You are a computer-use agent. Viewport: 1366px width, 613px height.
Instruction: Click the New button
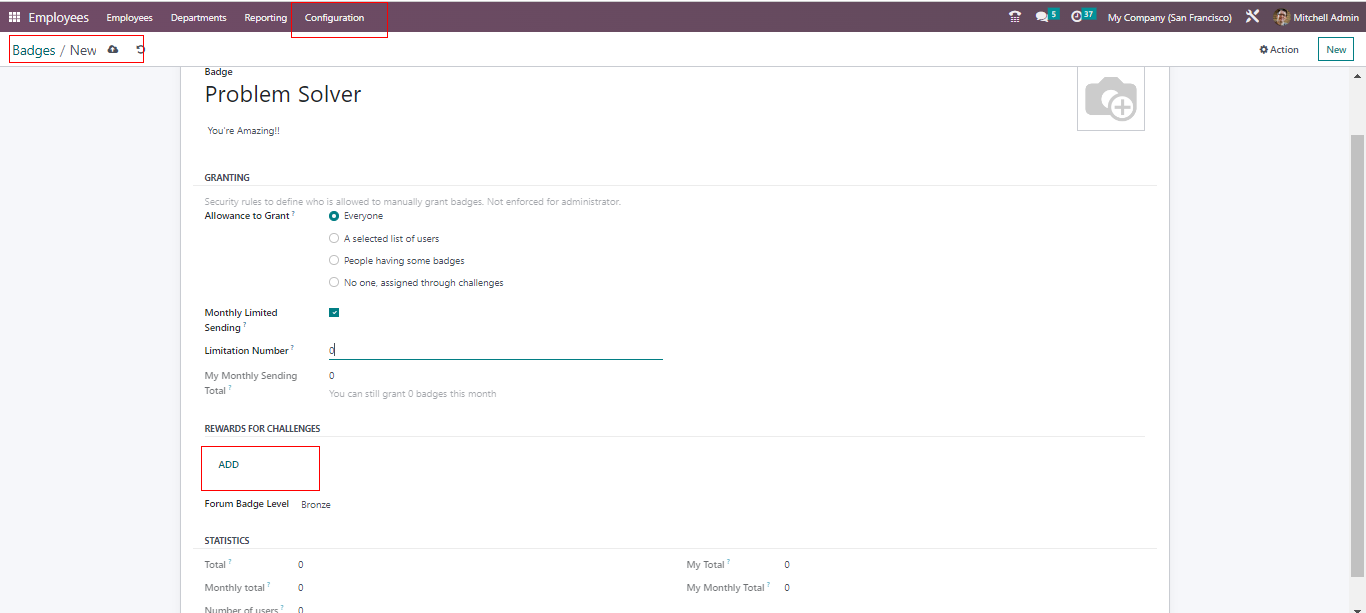[x=1335, y=50]
